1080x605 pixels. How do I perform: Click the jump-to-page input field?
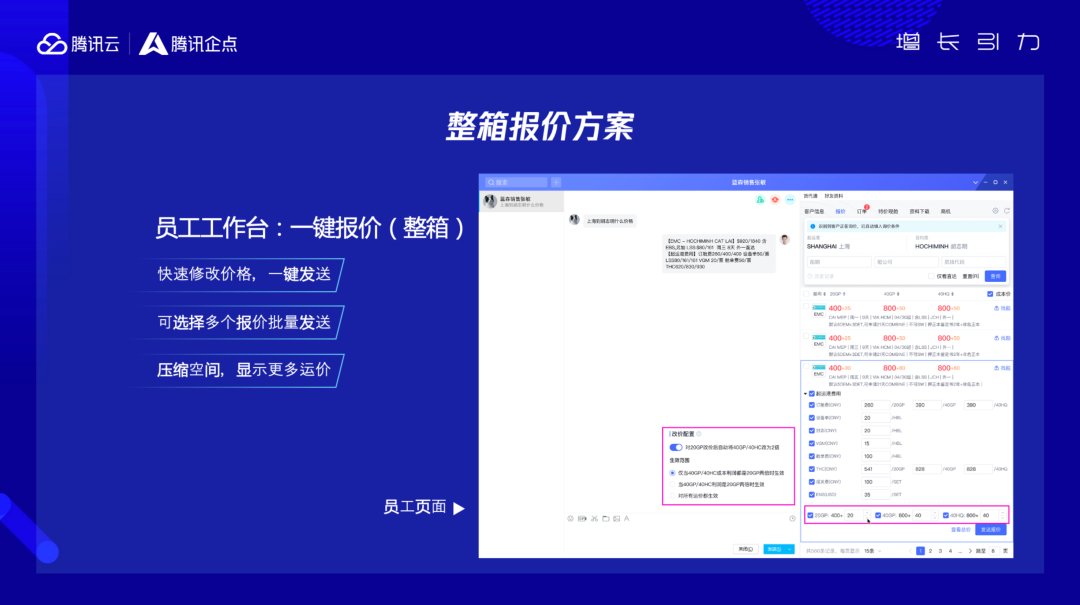[993, 551]
